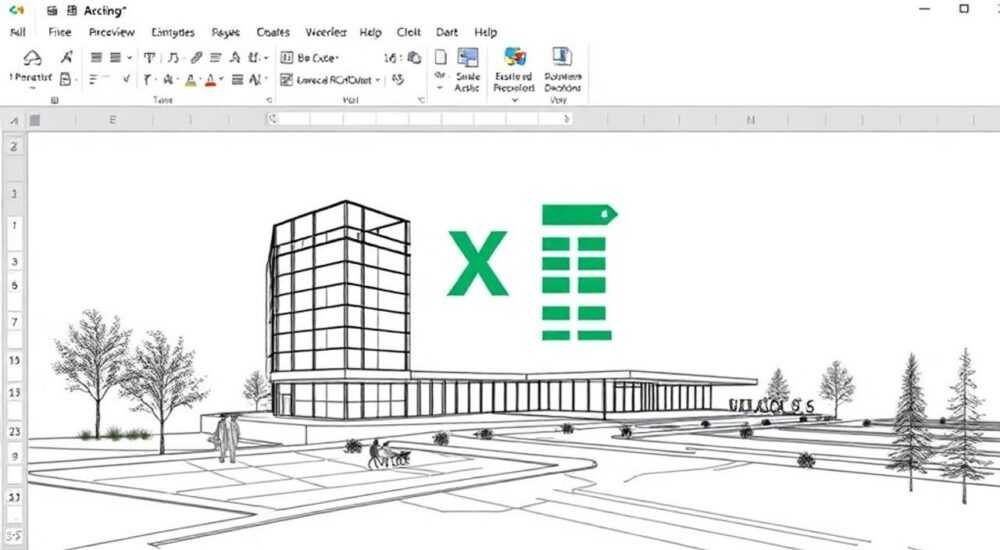Open the Coates tab
Image resolution: width=1000 pixels, height=550 pixels.
(273, 32)
